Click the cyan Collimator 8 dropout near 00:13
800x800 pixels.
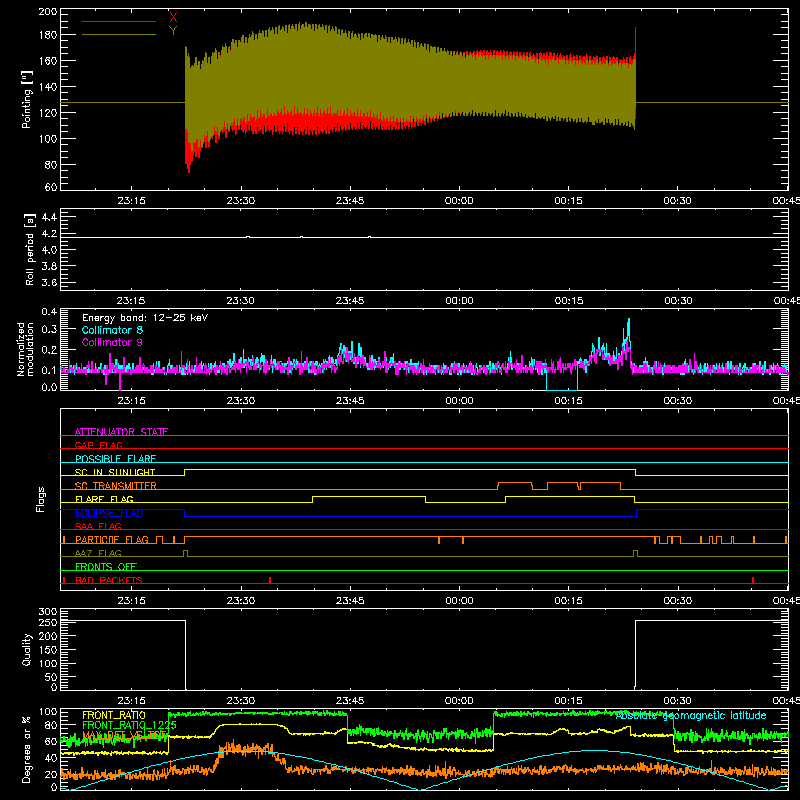tap(562, 380)
